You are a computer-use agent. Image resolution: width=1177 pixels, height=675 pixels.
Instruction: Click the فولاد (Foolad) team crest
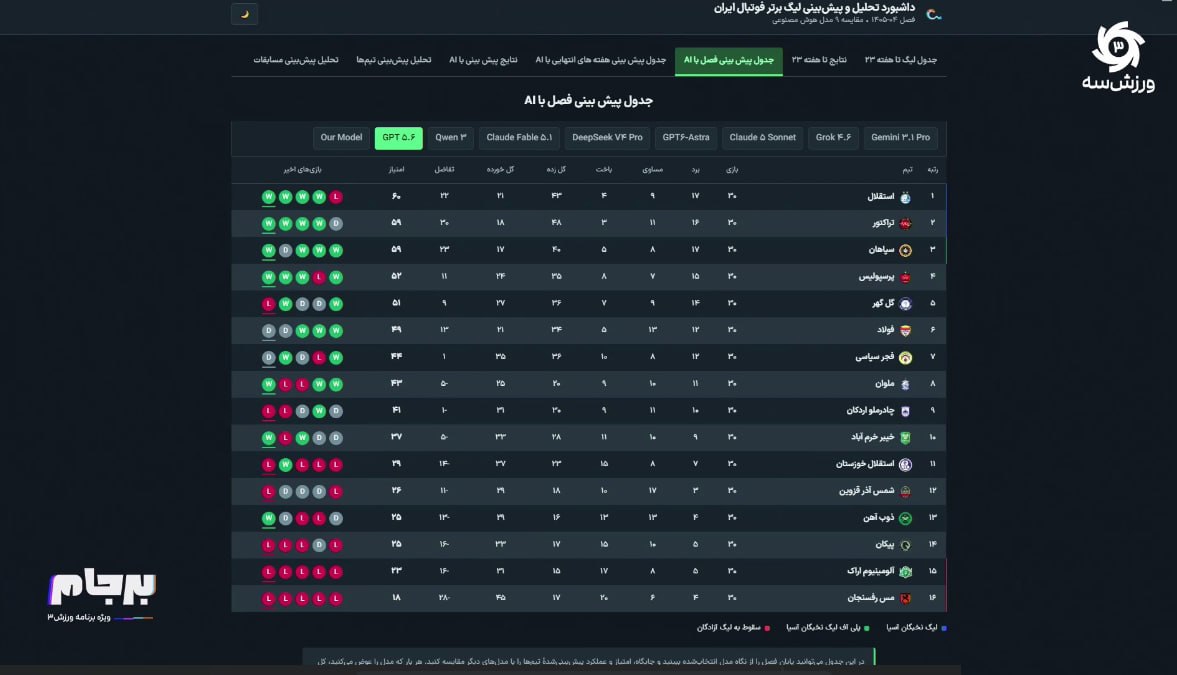coord(905,330)
